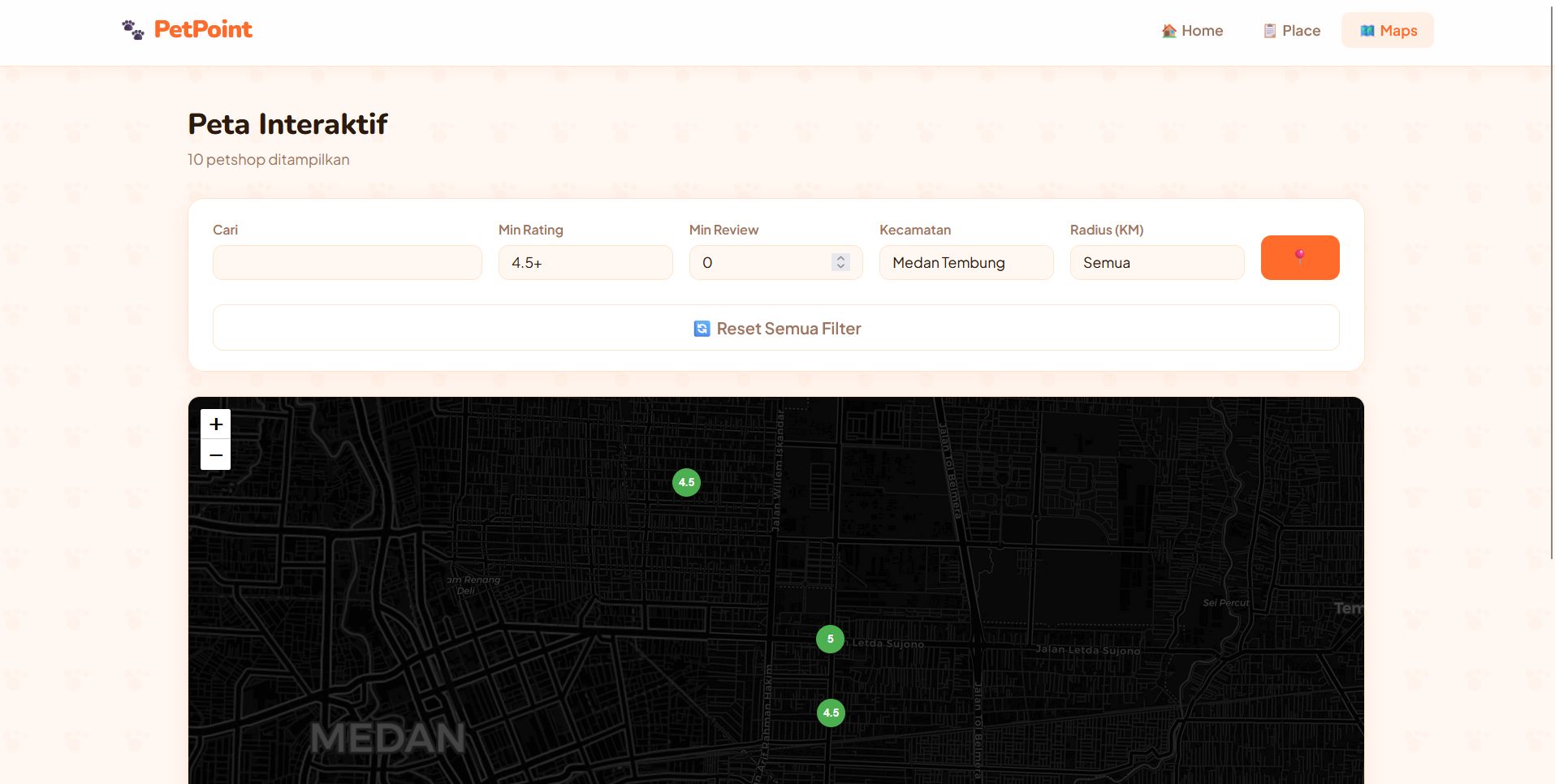This screenshot has width=1555, height=784.
Task: Click the PetPoint paw logo icon
Action: pos(133,30)
